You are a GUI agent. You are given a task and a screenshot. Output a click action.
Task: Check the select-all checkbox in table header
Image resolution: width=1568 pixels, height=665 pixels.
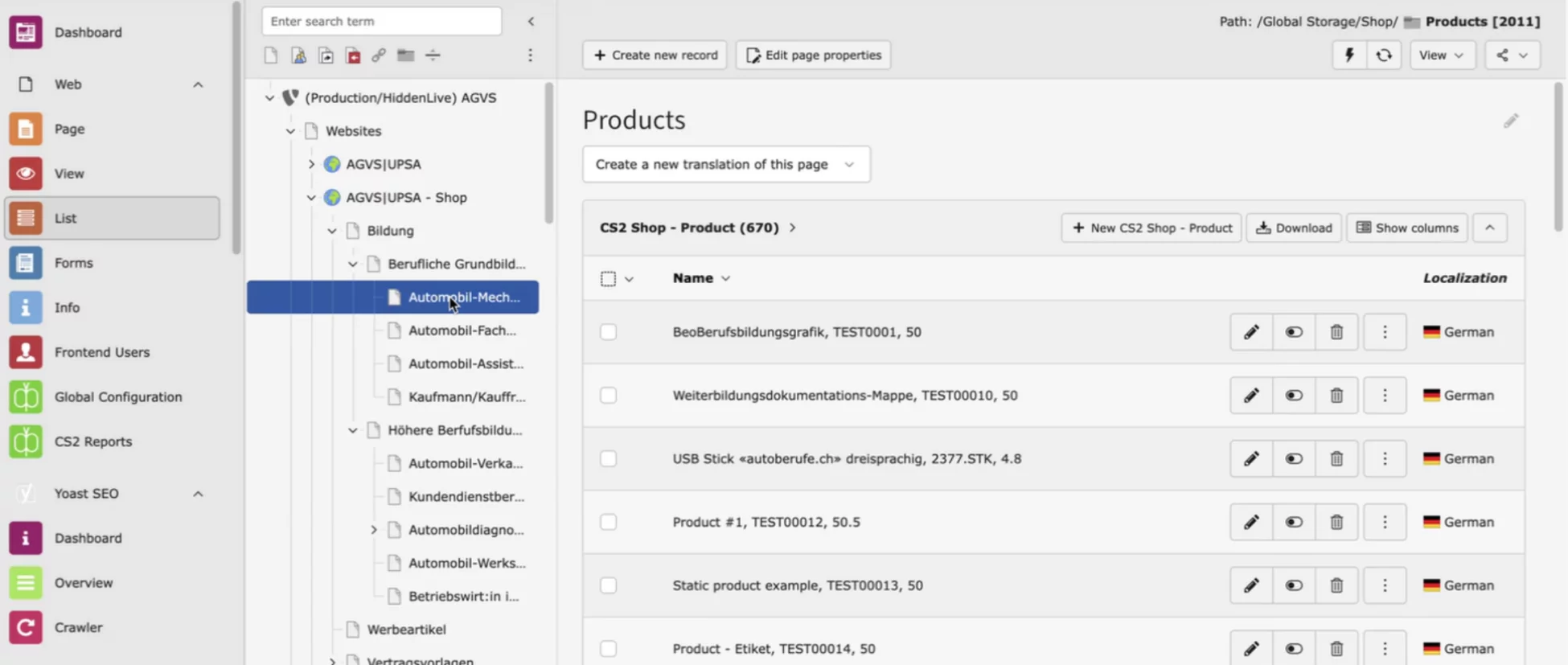coord(609,278)
